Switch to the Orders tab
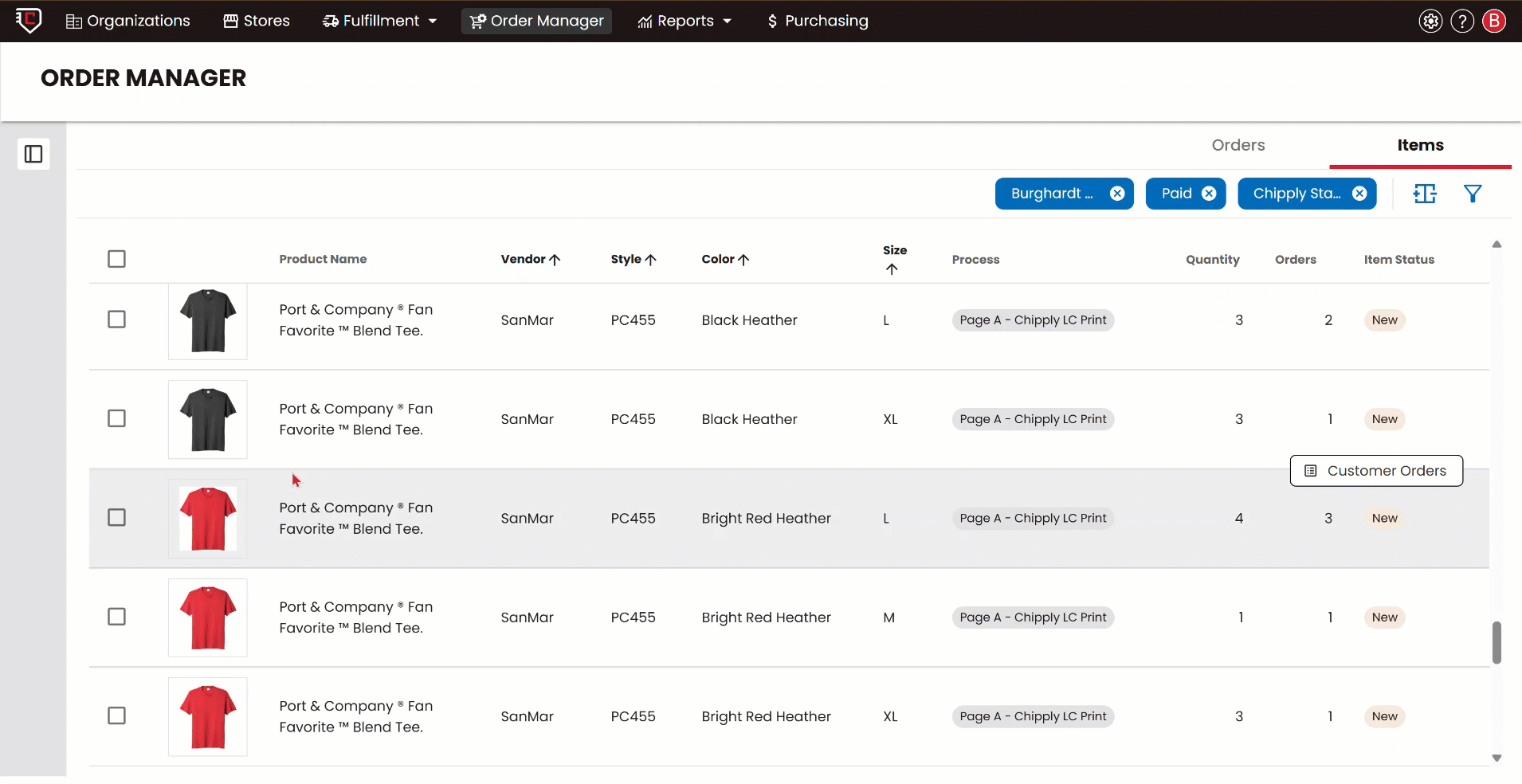Viewport: 1522px width, 784px height. point(1238,145)
